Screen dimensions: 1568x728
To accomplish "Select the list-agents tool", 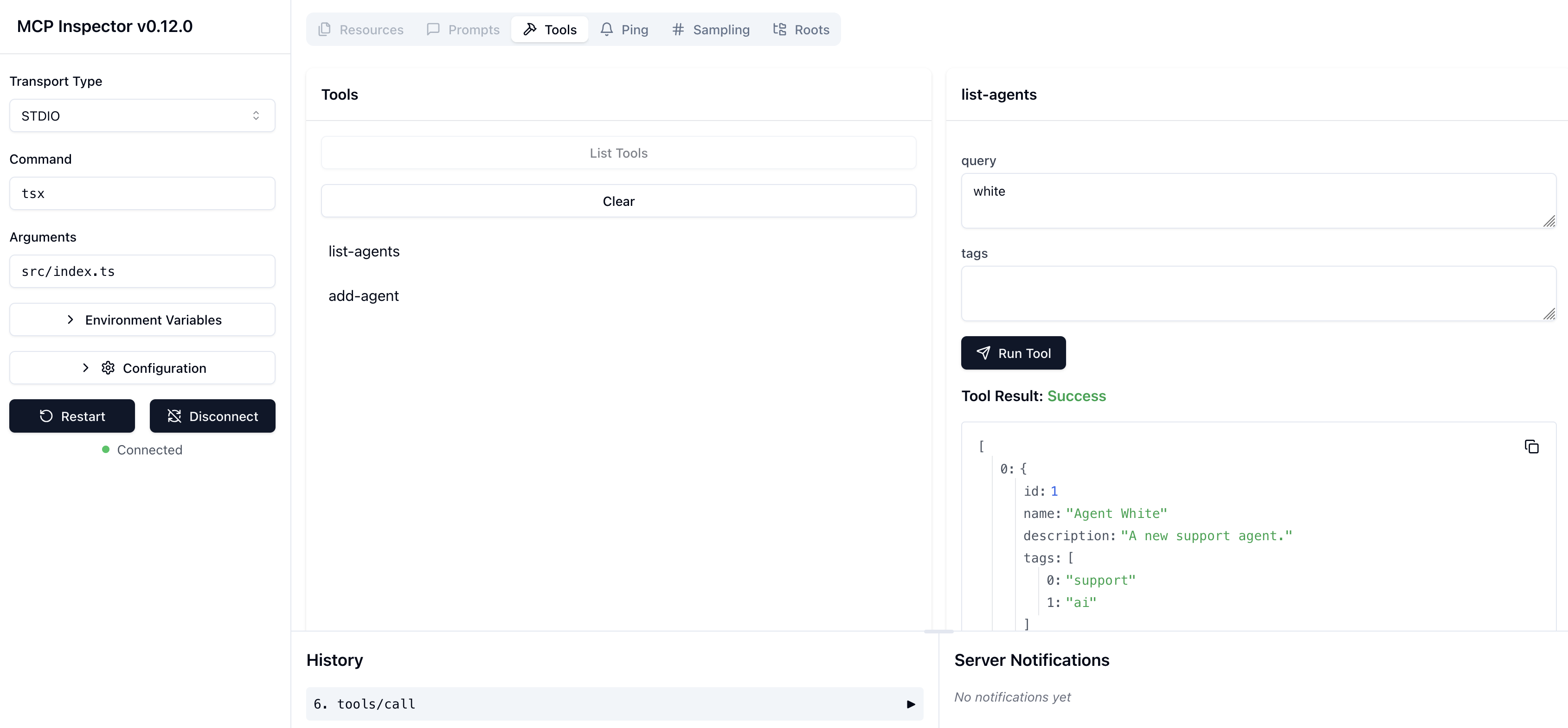I will tap(618, 251).
